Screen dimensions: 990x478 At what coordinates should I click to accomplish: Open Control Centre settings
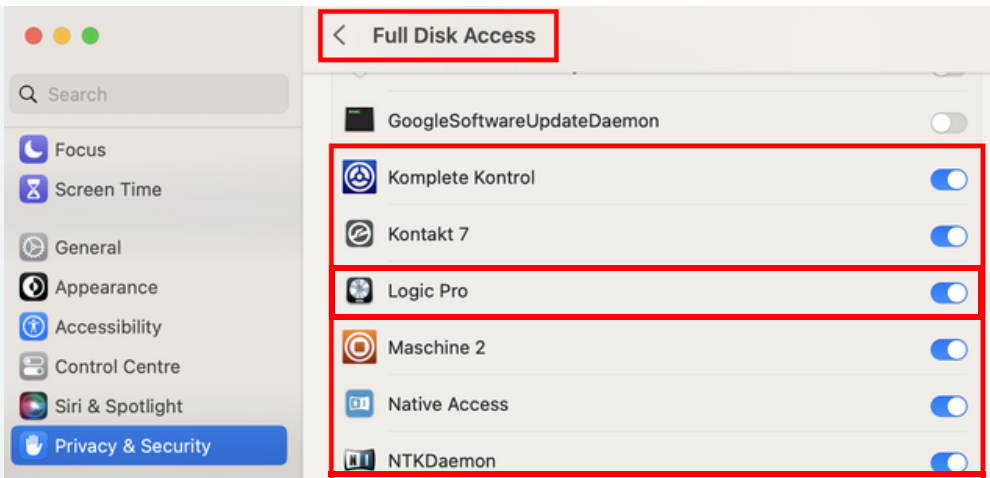pyautogui.click(x=99, y=366)
